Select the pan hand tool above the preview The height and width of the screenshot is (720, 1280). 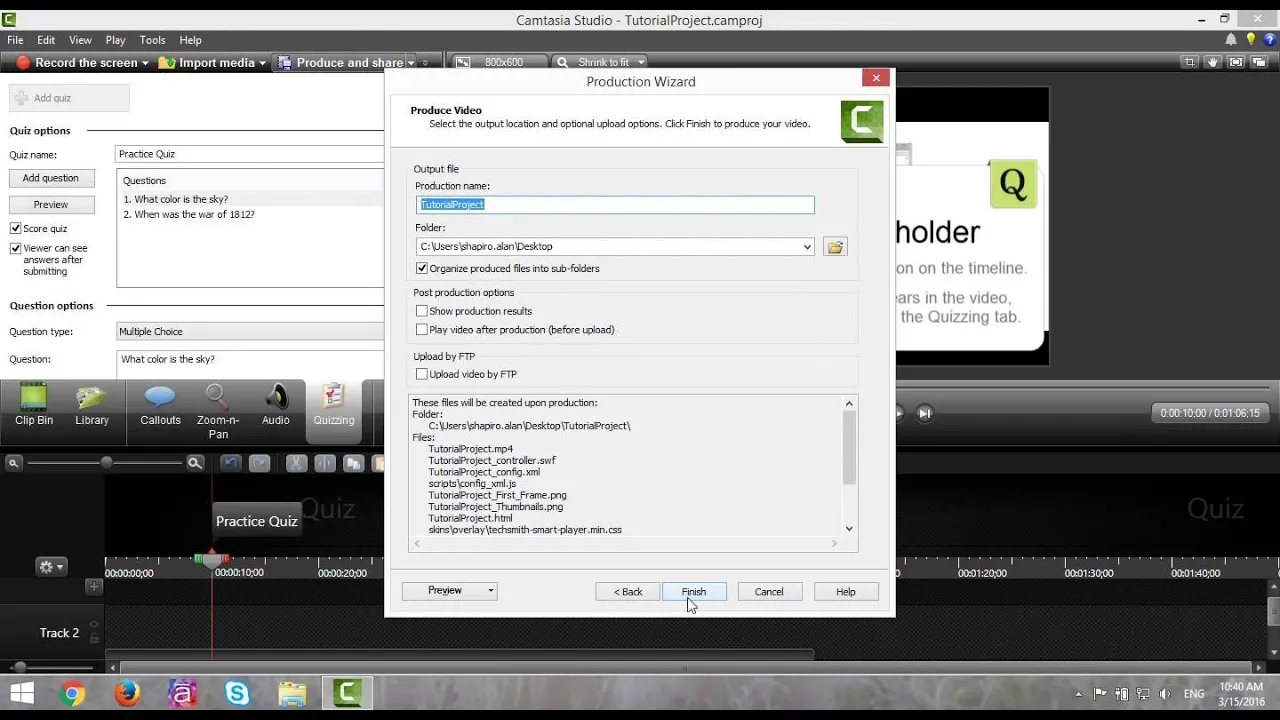(1212, 62)
